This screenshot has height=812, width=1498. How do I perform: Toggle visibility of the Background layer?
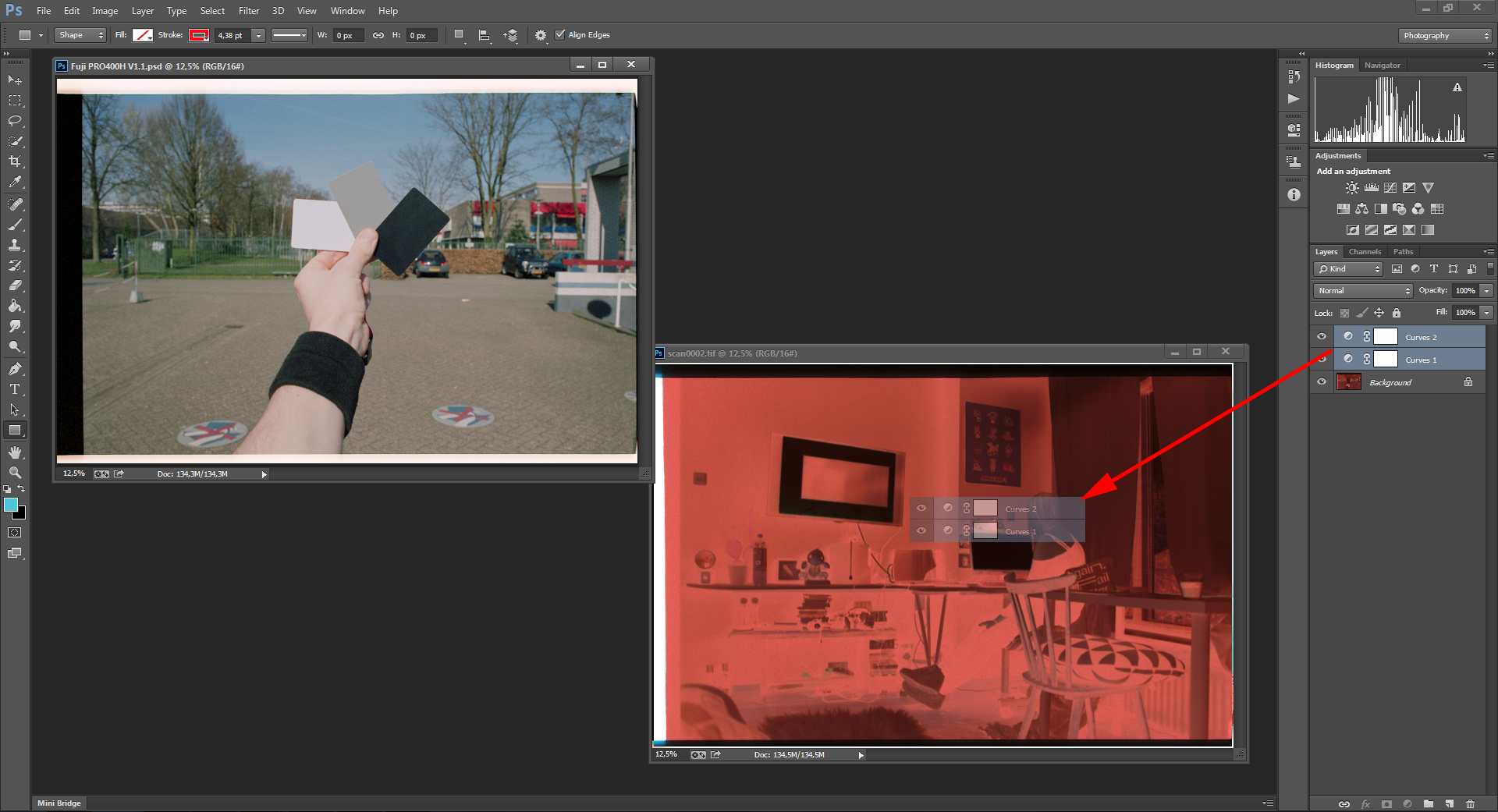(1322, 381)
